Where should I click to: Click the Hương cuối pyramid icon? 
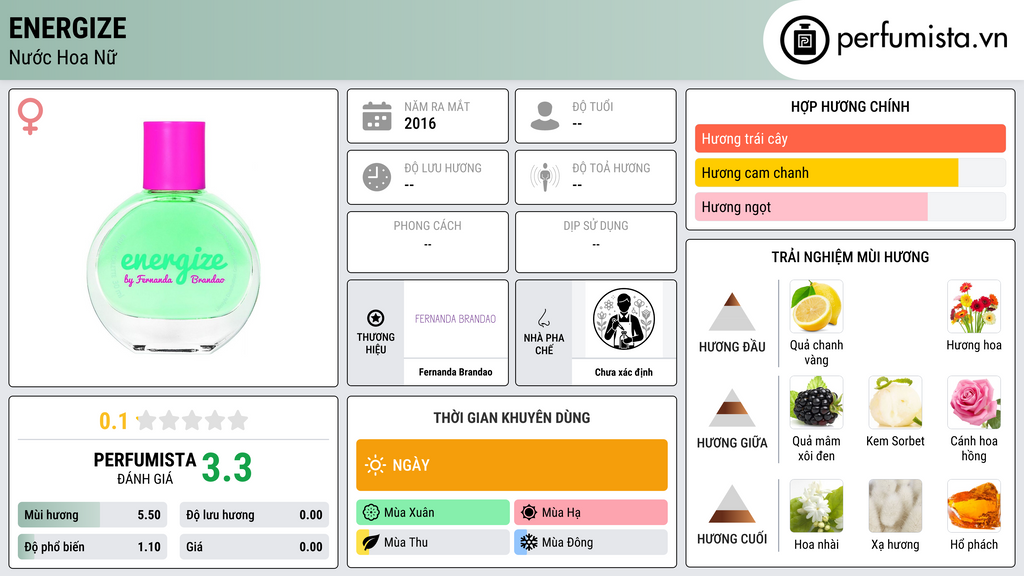(x=732, y=504)
